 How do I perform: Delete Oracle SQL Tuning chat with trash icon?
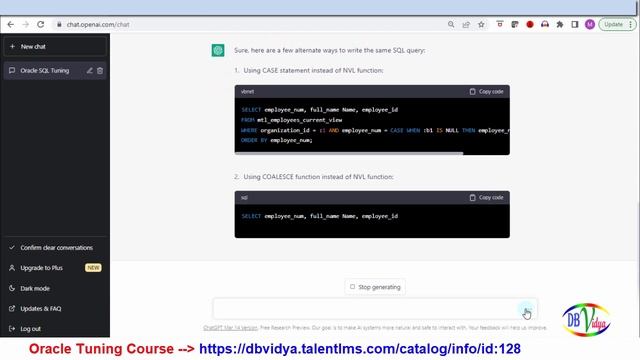(100, 71)
